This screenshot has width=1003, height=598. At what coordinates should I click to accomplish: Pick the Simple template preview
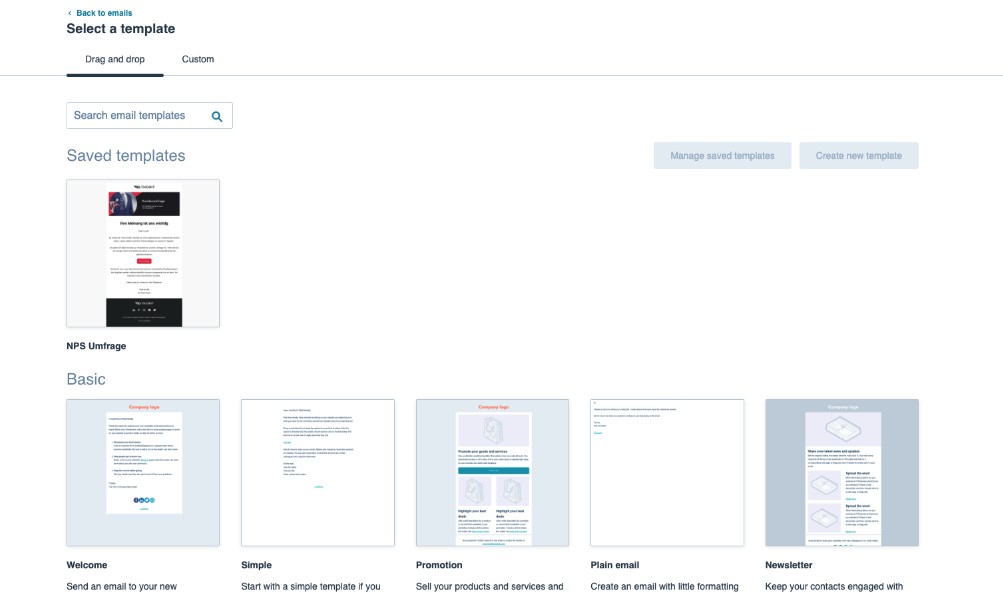pos(317,472)
